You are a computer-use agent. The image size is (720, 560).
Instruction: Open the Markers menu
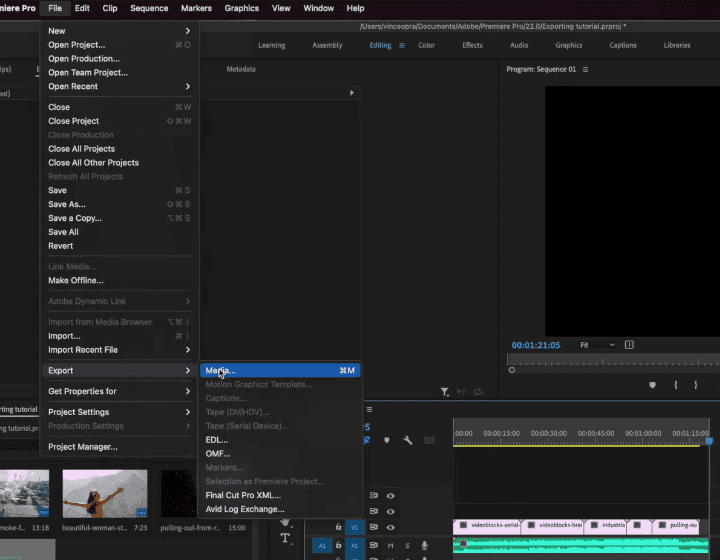click(197, 8)
